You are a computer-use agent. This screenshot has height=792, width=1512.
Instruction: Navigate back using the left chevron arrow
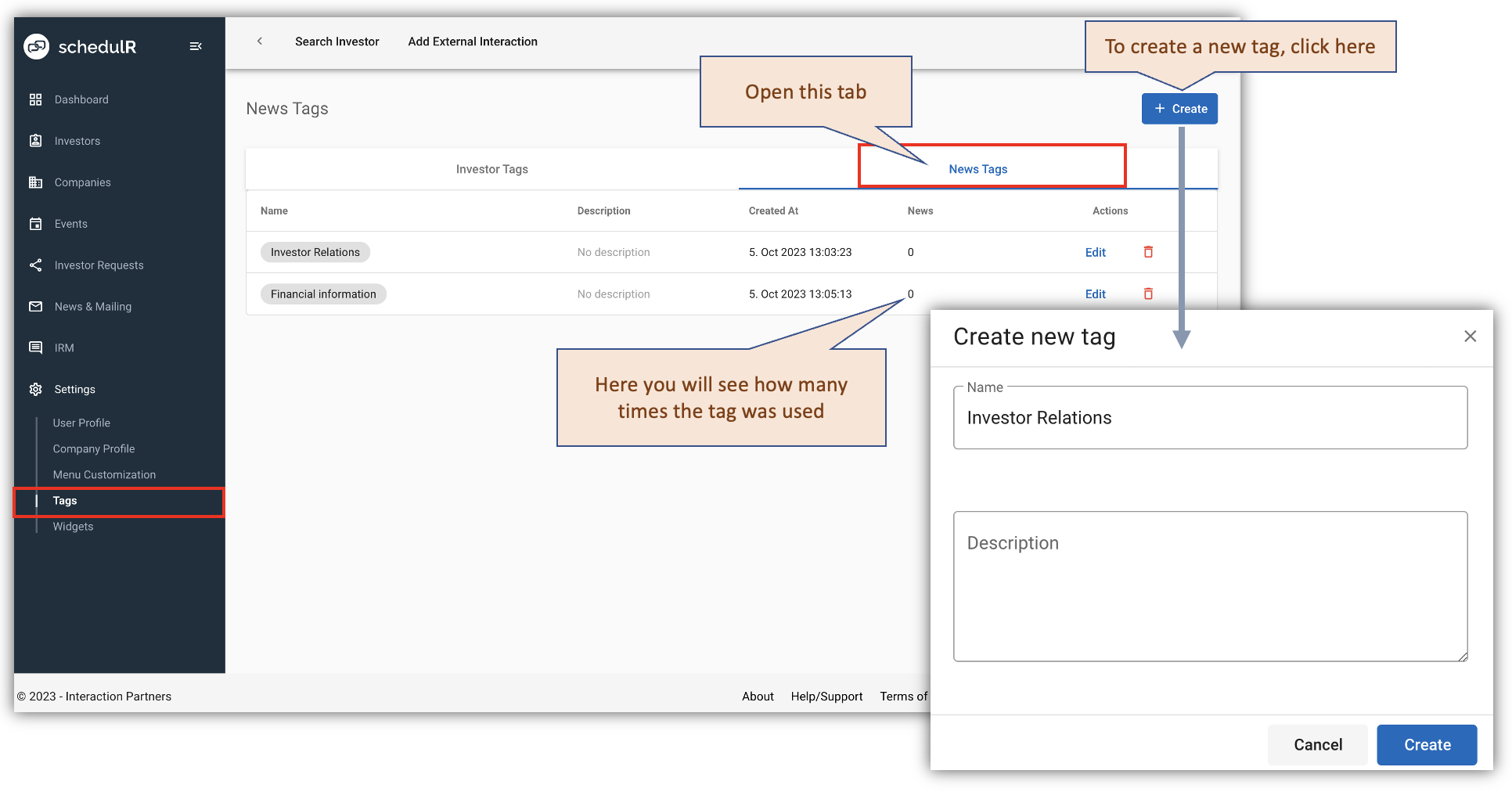tap(259, 41)
